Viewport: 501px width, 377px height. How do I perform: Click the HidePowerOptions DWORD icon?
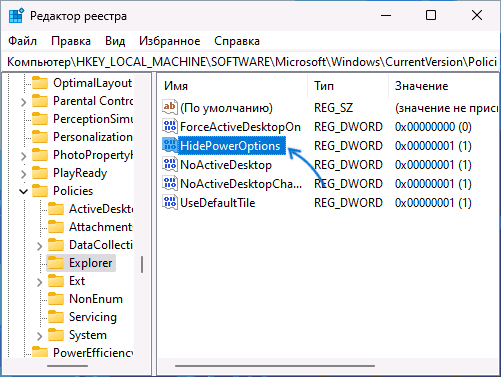(x=170, y=145)
